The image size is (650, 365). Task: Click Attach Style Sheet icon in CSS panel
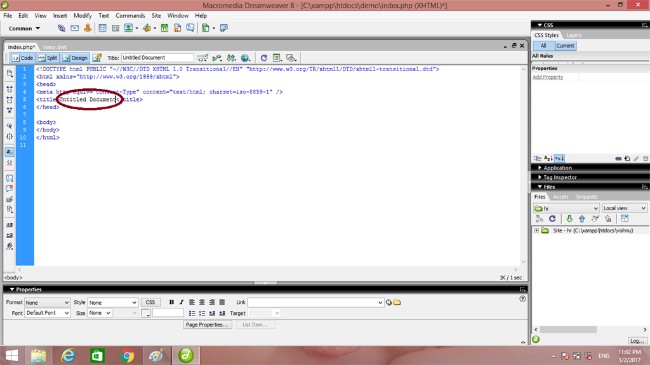618,158
